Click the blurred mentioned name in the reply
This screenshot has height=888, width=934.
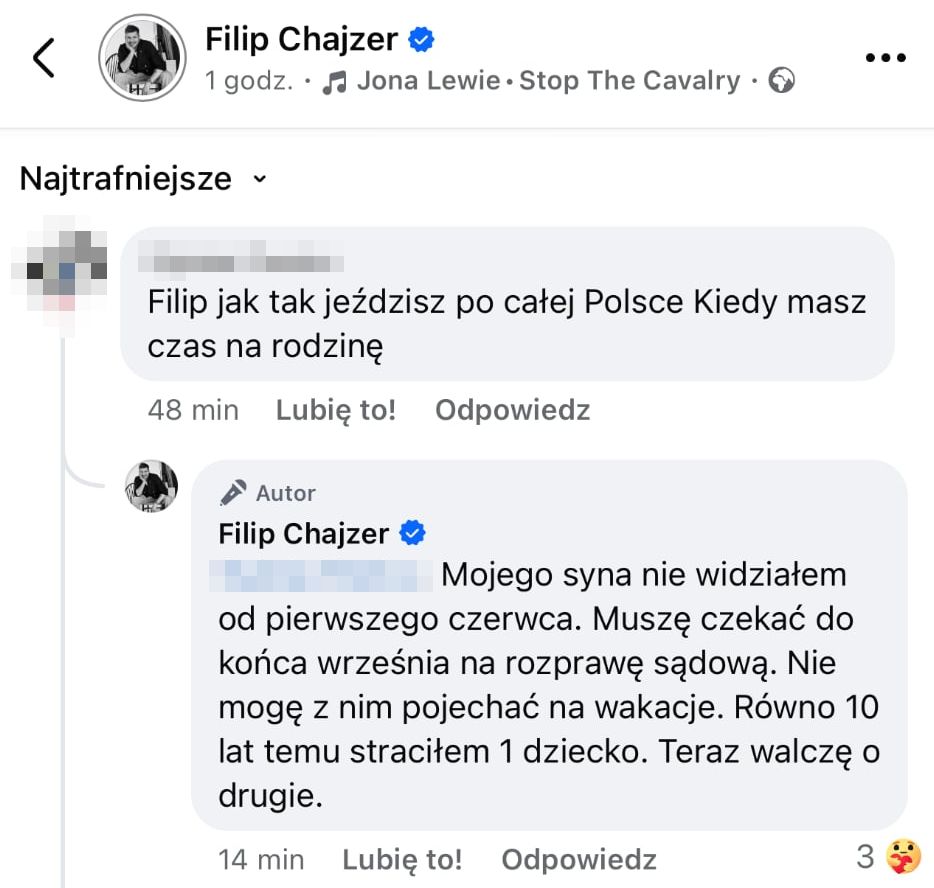pos(324,575)
